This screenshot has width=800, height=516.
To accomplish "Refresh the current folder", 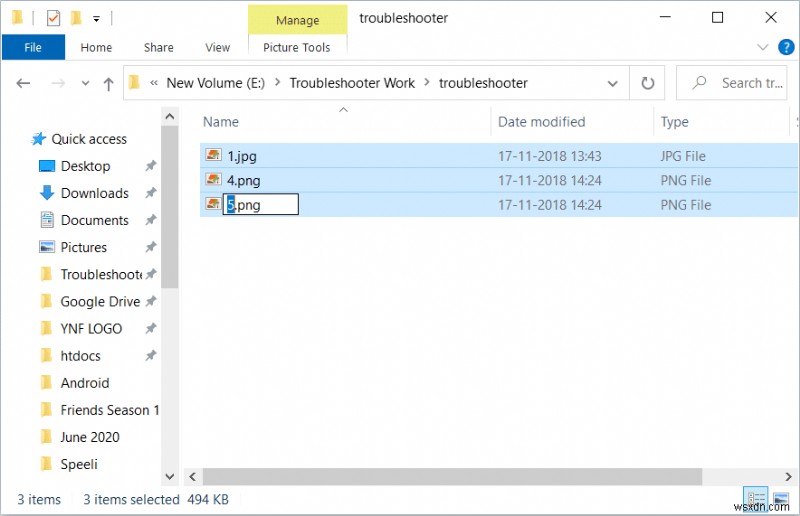I will click(647, 83).
